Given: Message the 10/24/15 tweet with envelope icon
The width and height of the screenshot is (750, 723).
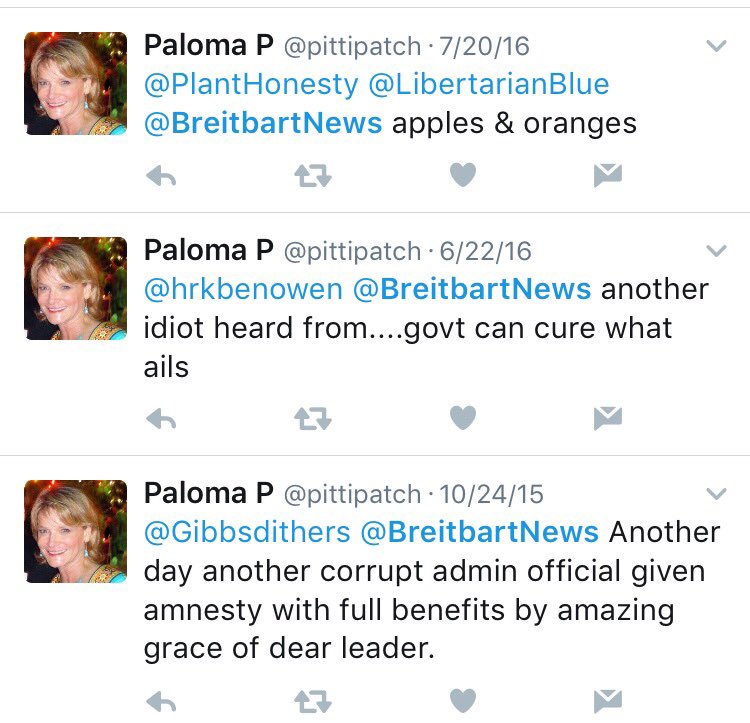Looking at the screenshot, I should point(608,701).
